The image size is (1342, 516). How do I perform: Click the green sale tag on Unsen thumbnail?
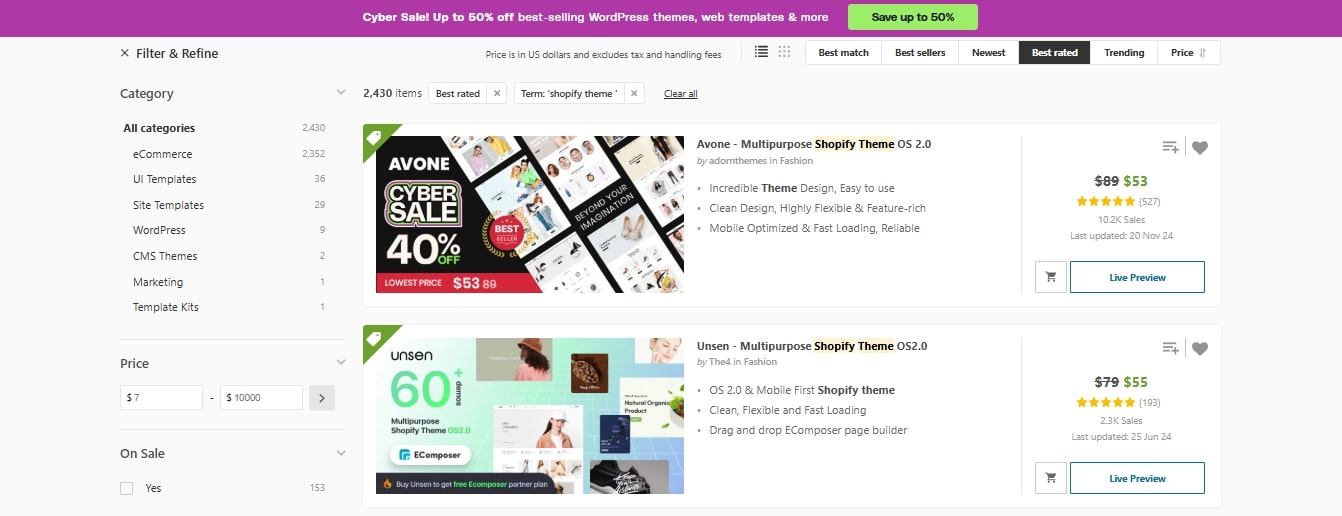(x=376, y=338)
